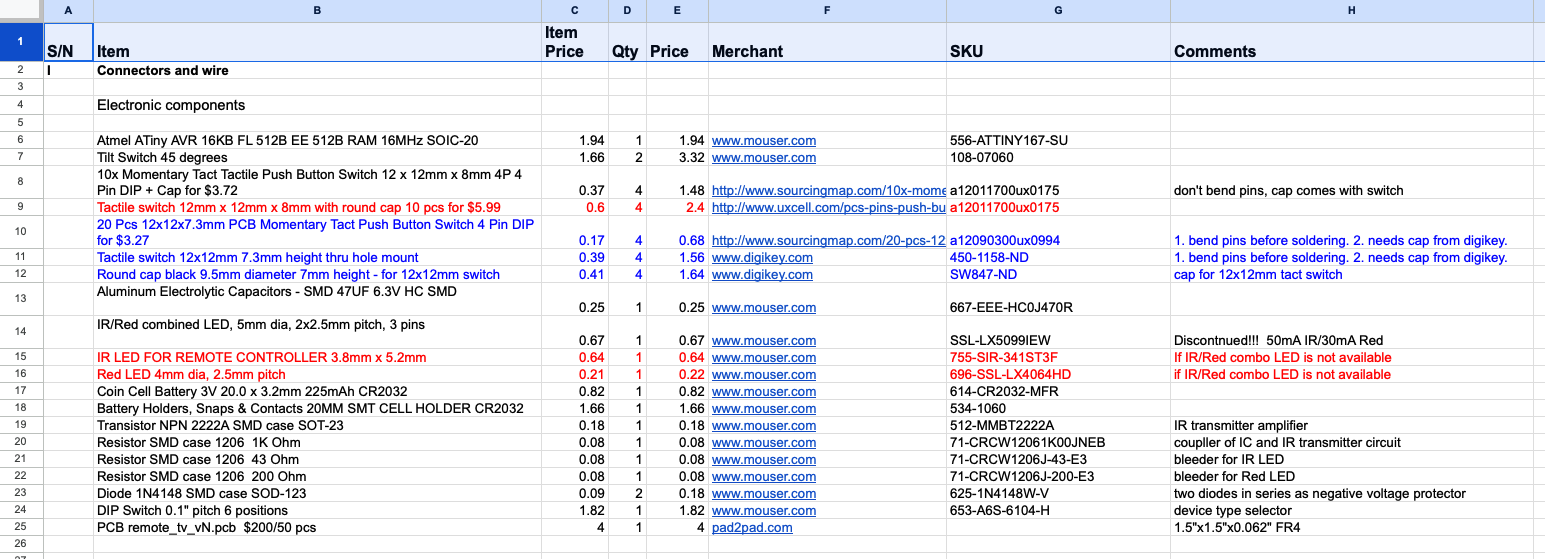
Task: Select SKU cell 755-SIR-341ST3F
Action: (x=1058, y=358)
